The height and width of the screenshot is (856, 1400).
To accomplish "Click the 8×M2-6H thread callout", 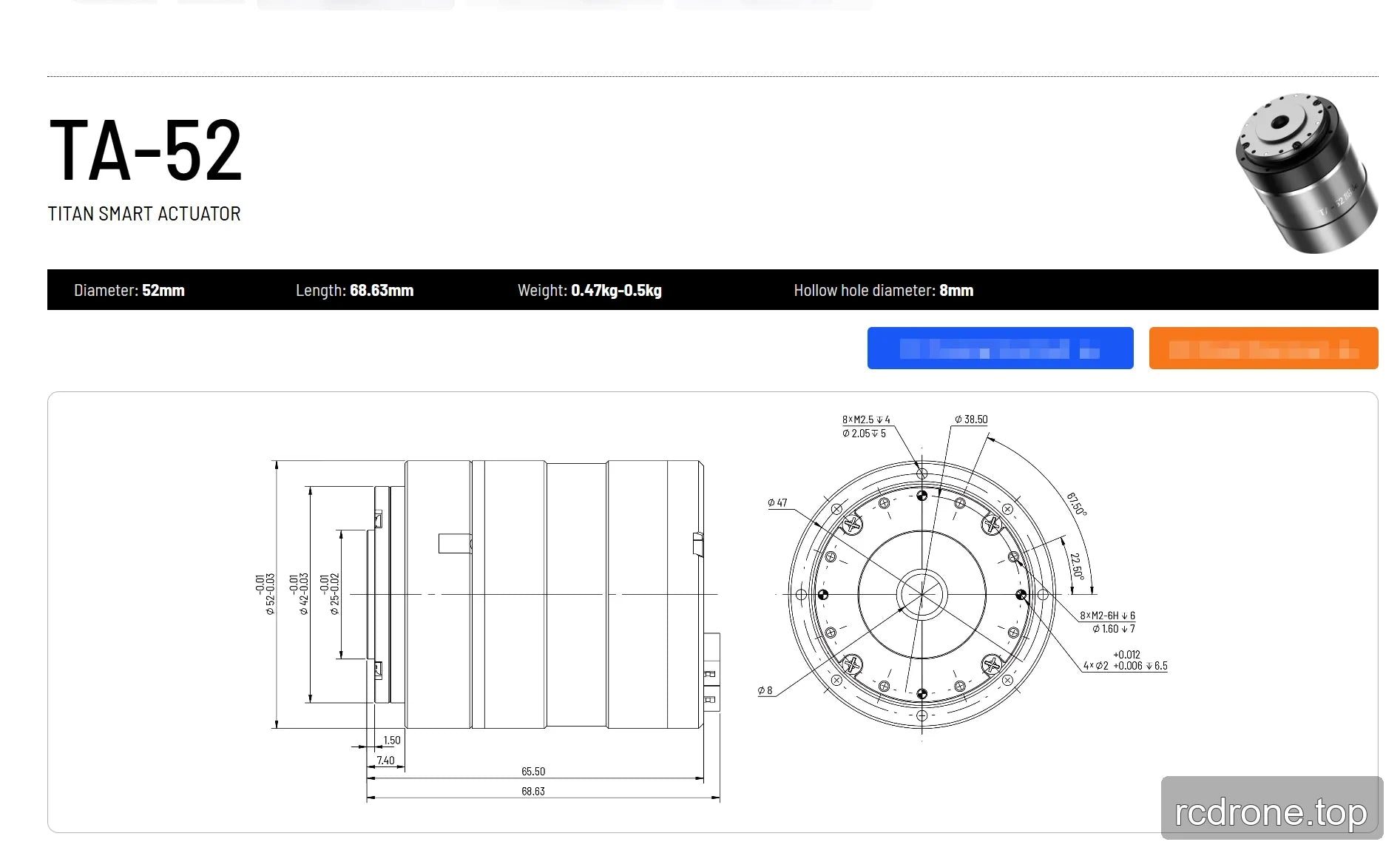I will [x=1107, y=622].
